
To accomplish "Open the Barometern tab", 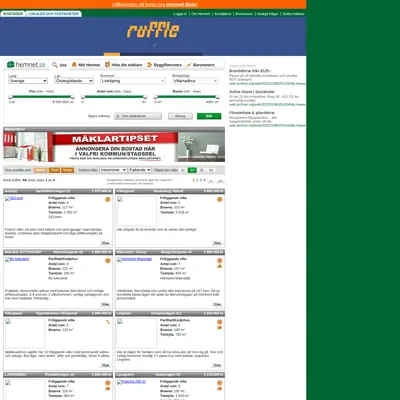I will pos(200,65).
